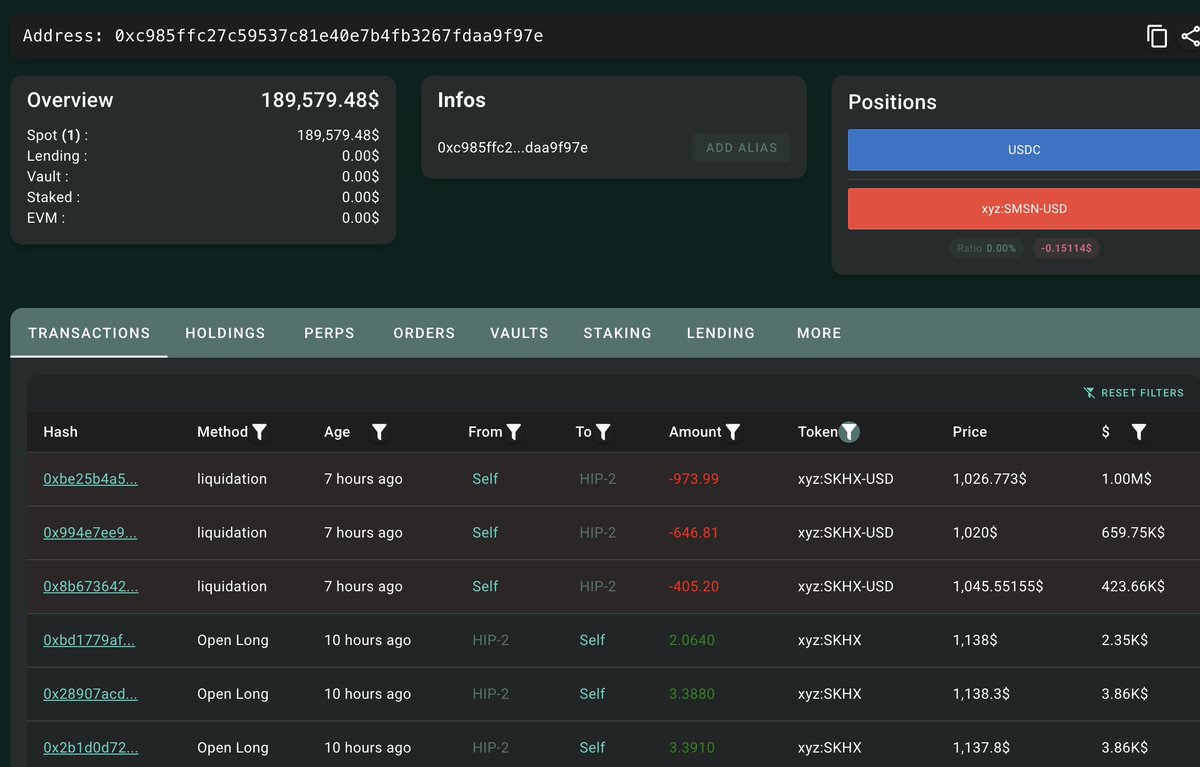
Task: Open the Amount column filter icon
Action: point(733,432)
